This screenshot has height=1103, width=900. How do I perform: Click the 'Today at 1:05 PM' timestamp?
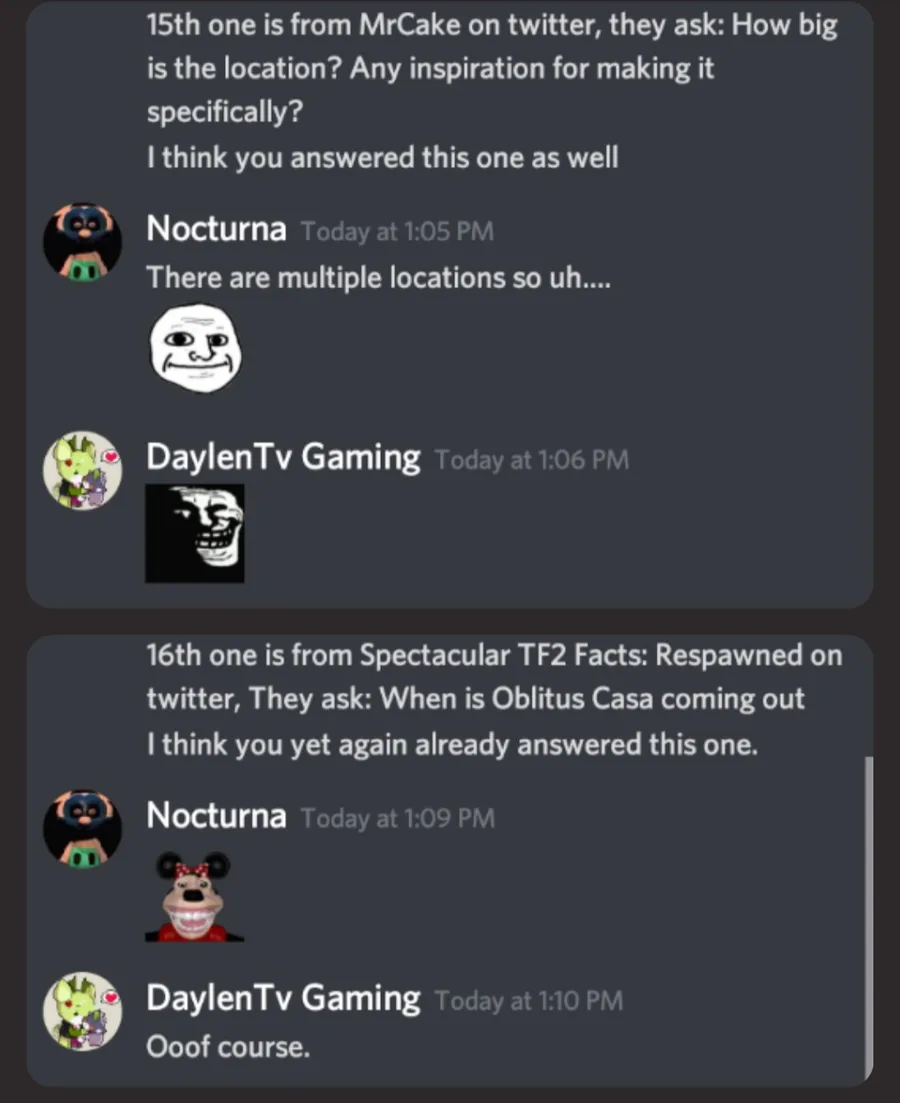(398, 231)
